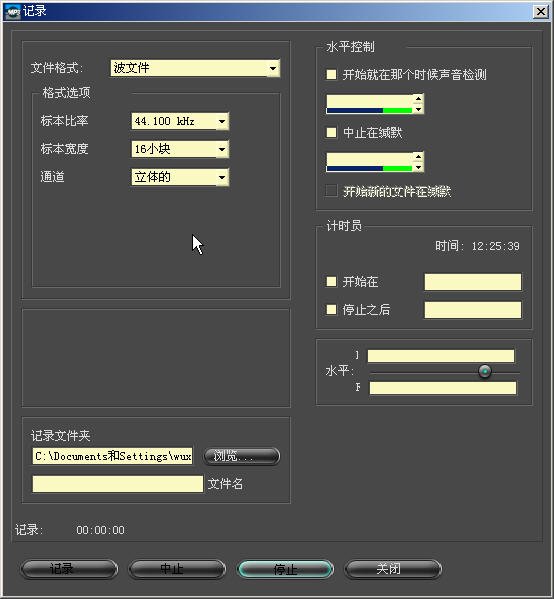Click the 记录 button at bottom
Screen dimensions: 554x599
coord(69,569)
